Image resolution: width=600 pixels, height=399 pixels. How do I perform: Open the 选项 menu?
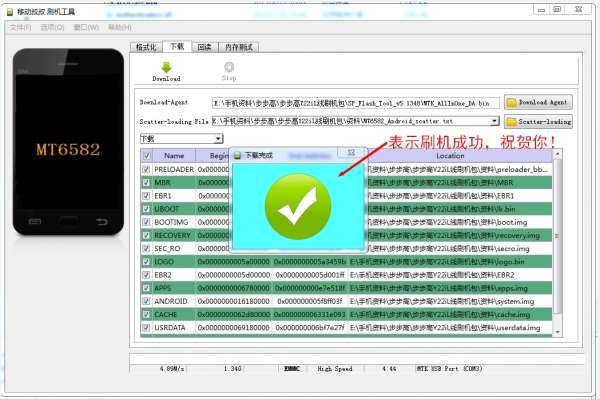pos(52,28)
